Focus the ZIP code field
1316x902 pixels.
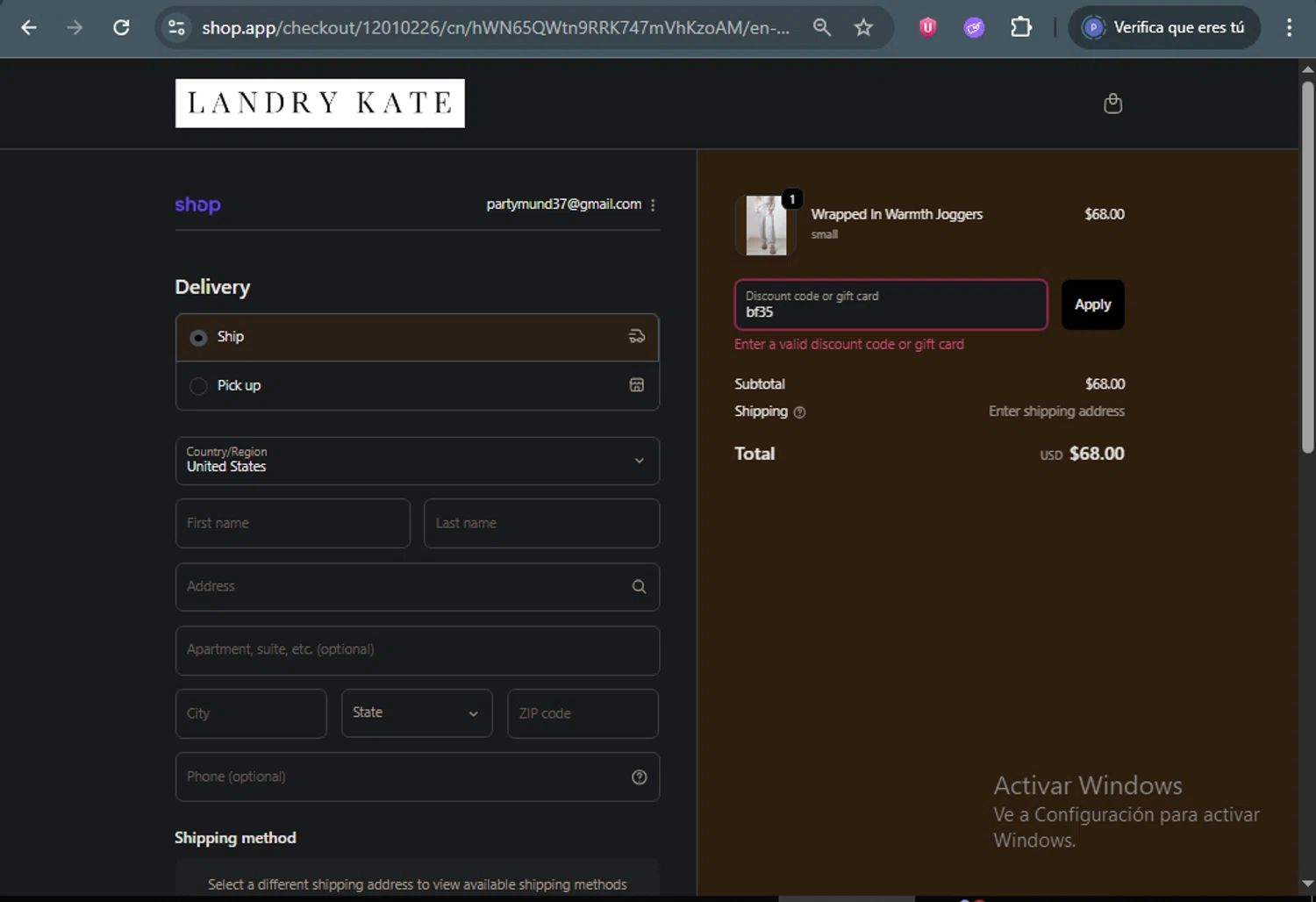click(583, 713)
